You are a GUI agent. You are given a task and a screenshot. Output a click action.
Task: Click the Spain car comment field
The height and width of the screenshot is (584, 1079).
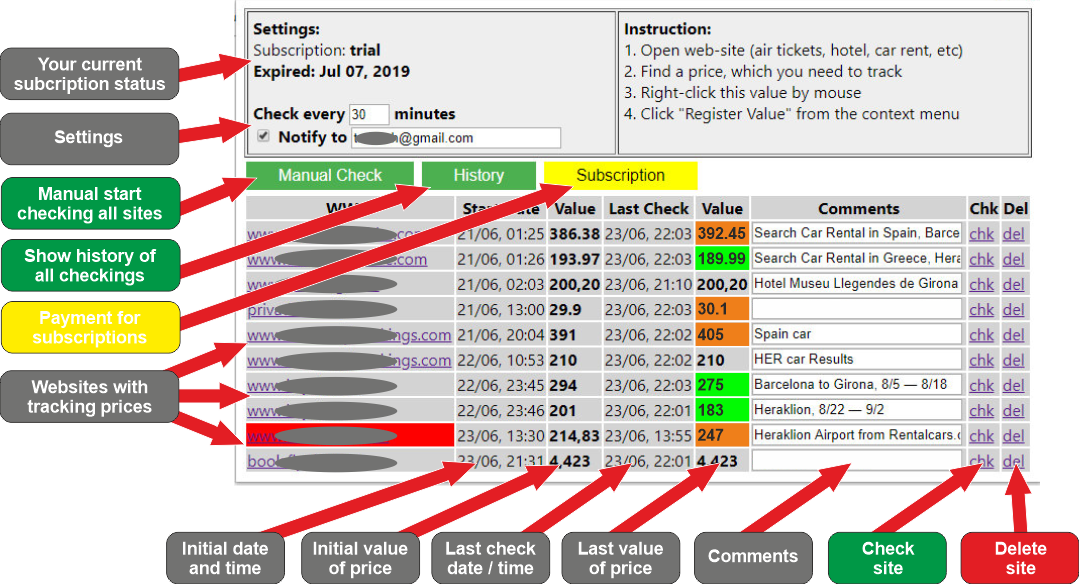[x=857, y=334]
